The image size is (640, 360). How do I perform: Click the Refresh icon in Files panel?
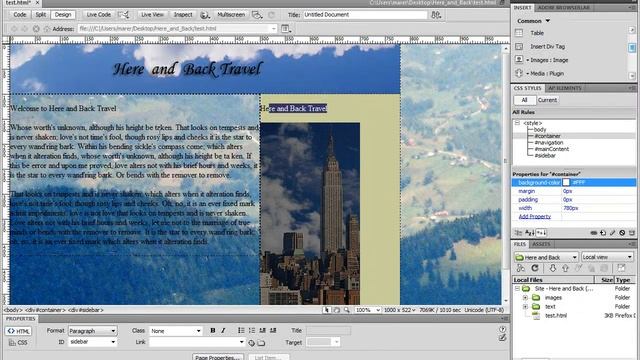coord(535,268)
